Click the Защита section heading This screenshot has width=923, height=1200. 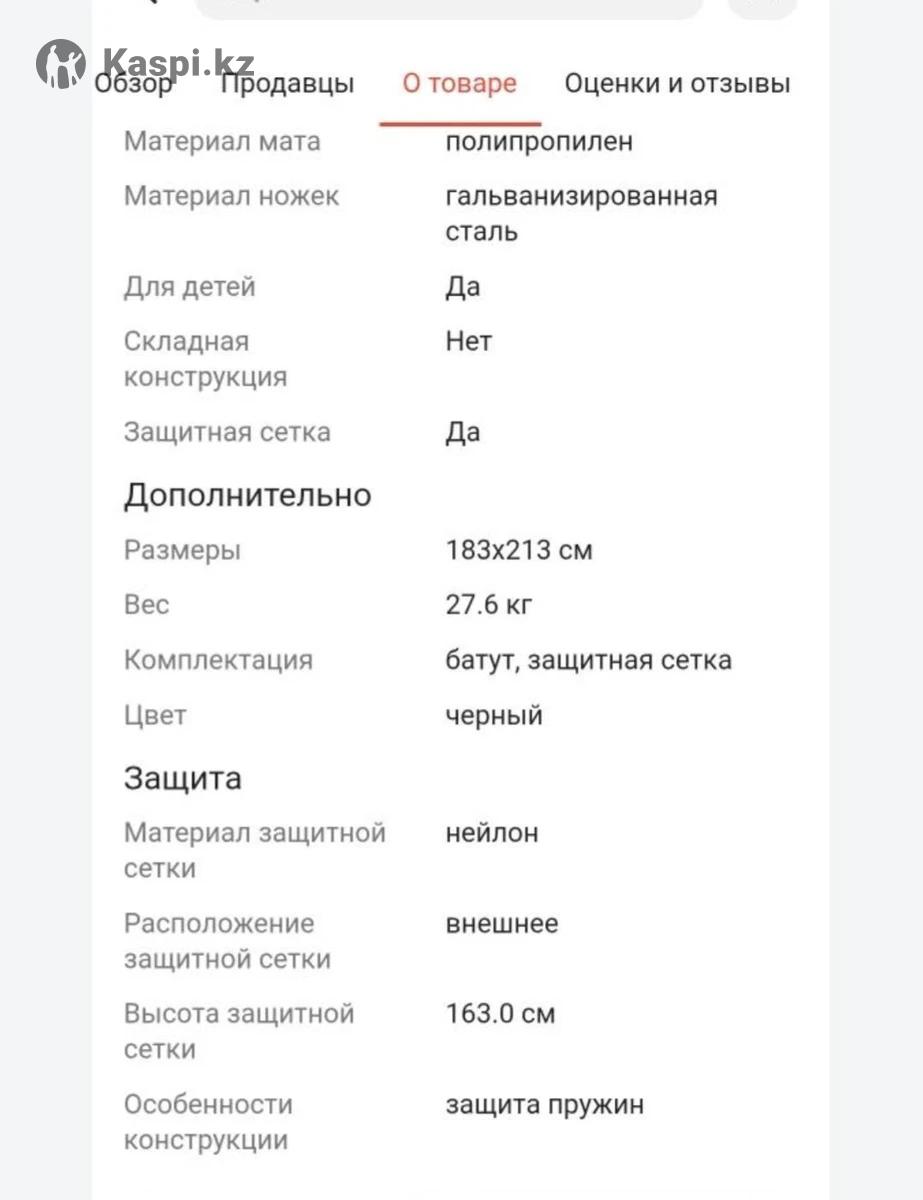pos(182,778)
